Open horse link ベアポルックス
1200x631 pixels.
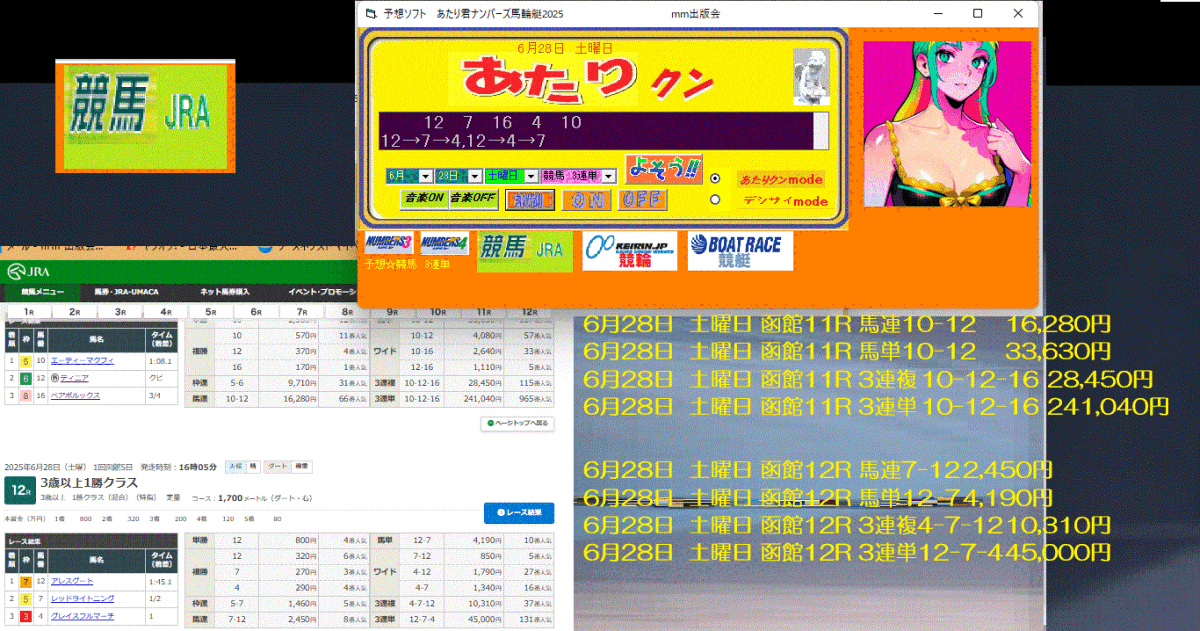pos(77,396)
